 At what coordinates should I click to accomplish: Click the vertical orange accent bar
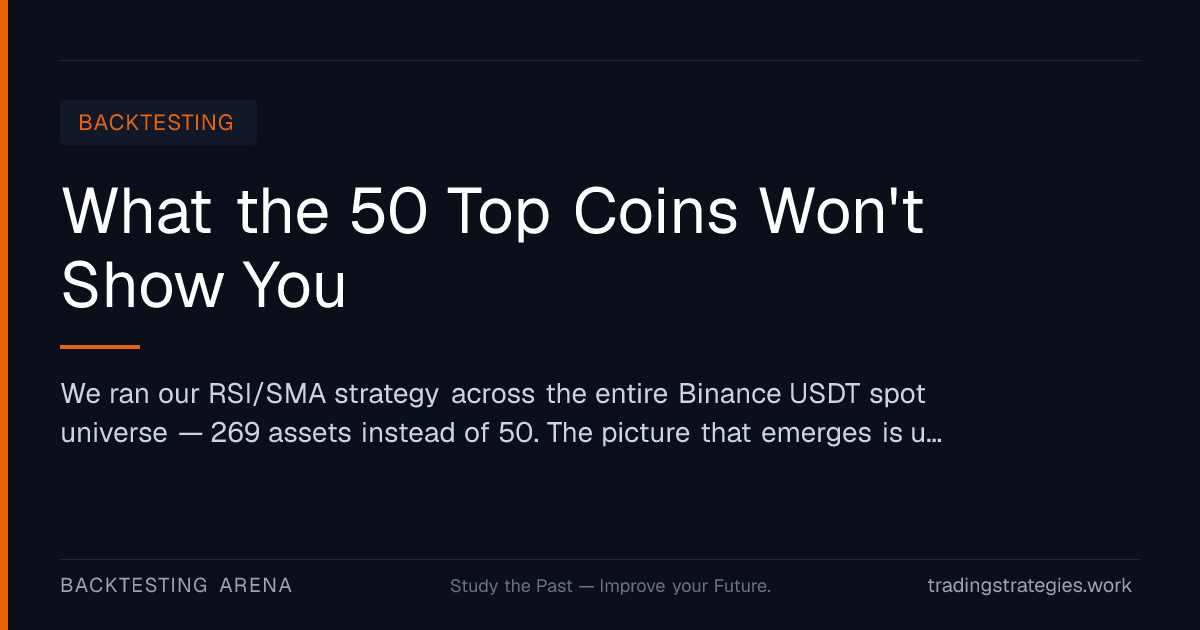coord(4,315)
